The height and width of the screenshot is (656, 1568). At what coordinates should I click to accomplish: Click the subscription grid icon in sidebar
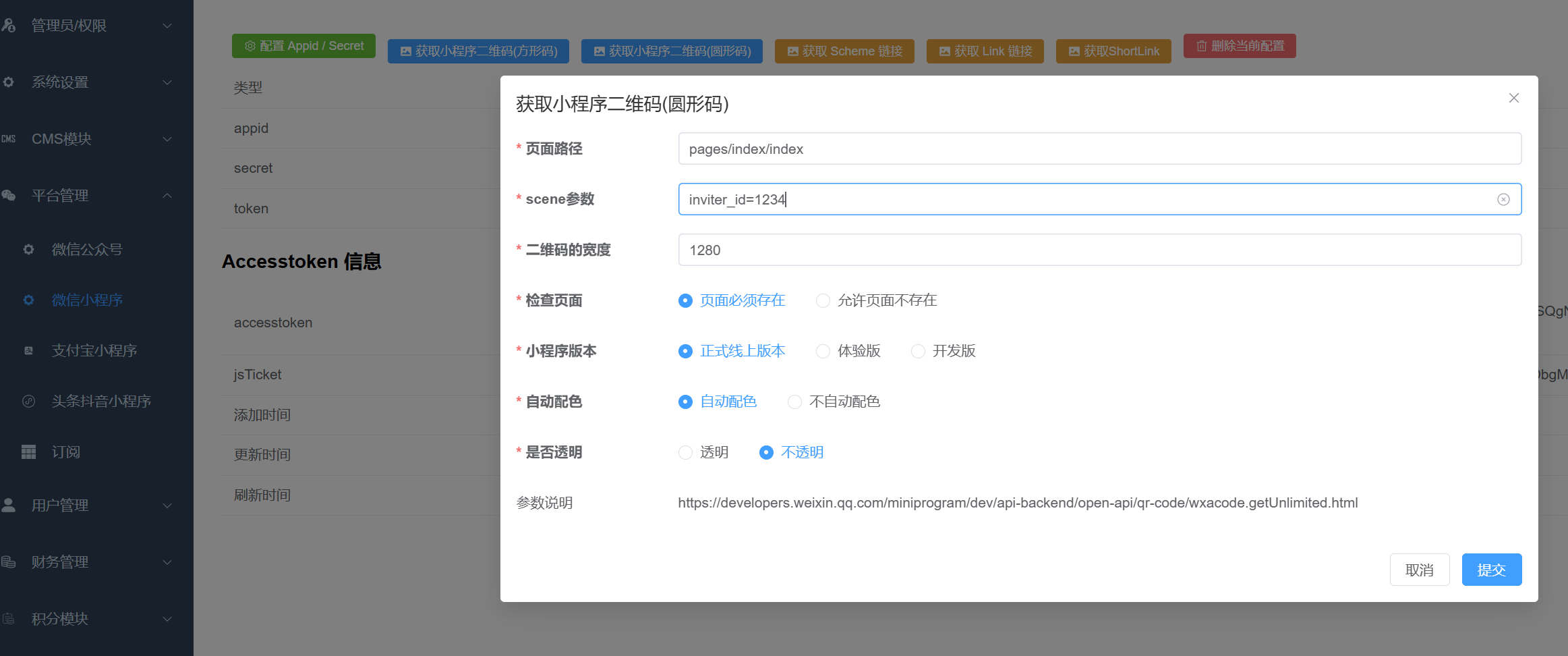tap(28, 452)
